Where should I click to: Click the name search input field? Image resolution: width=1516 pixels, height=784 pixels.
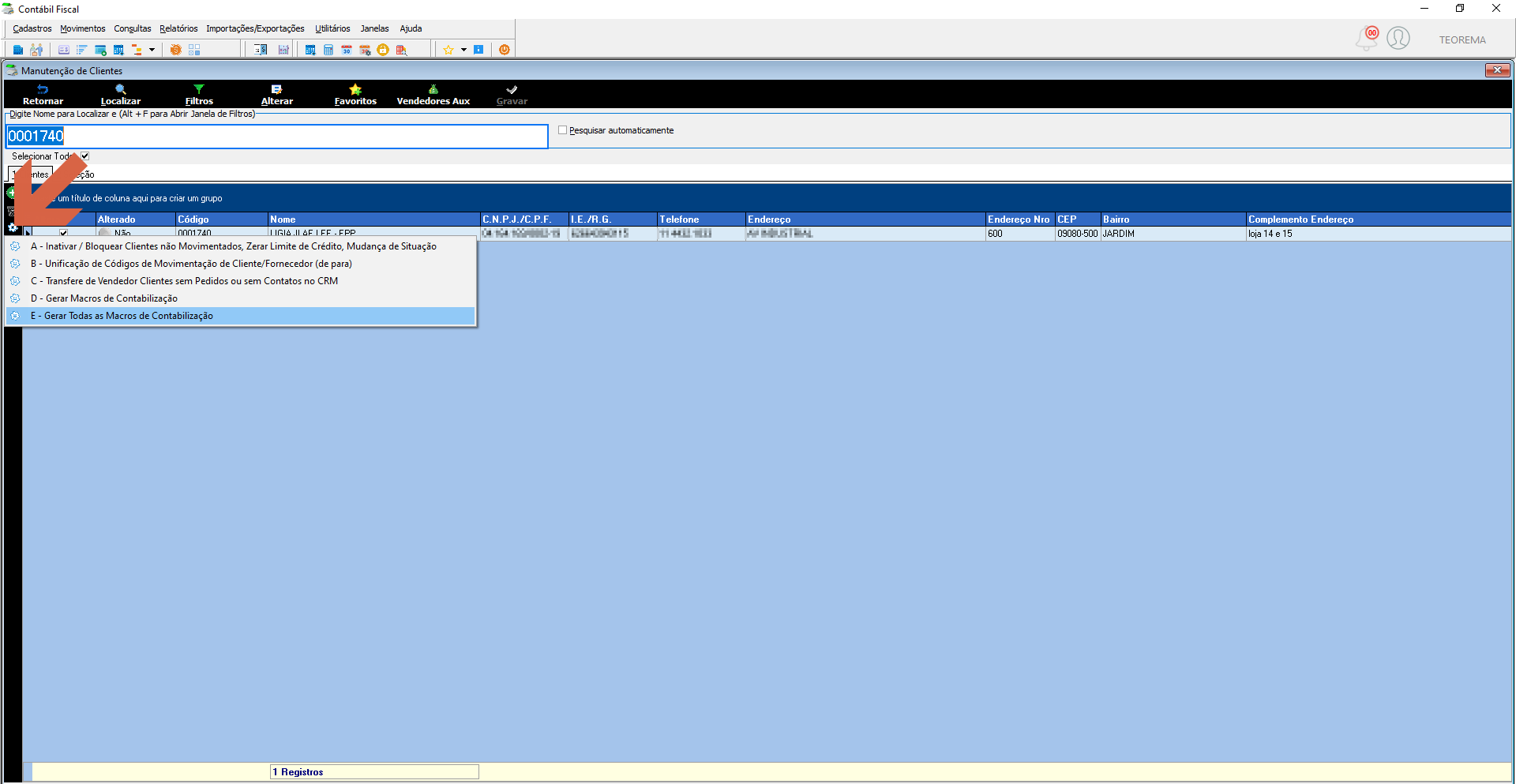point(277,136)
